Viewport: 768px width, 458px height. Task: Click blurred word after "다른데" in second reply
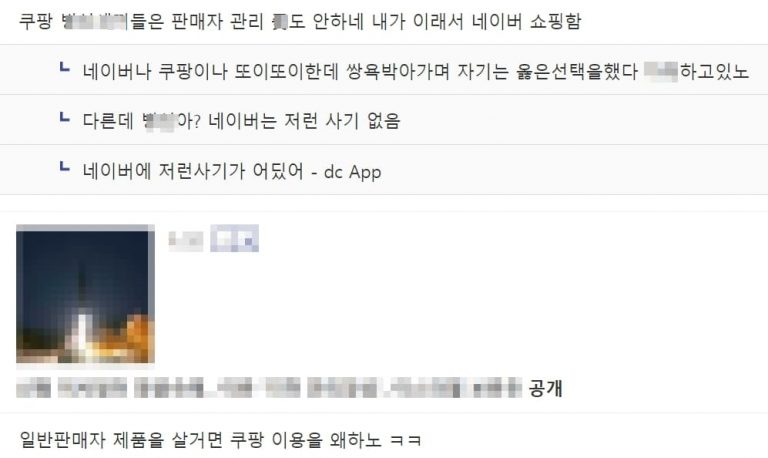(x=159, y=121)
